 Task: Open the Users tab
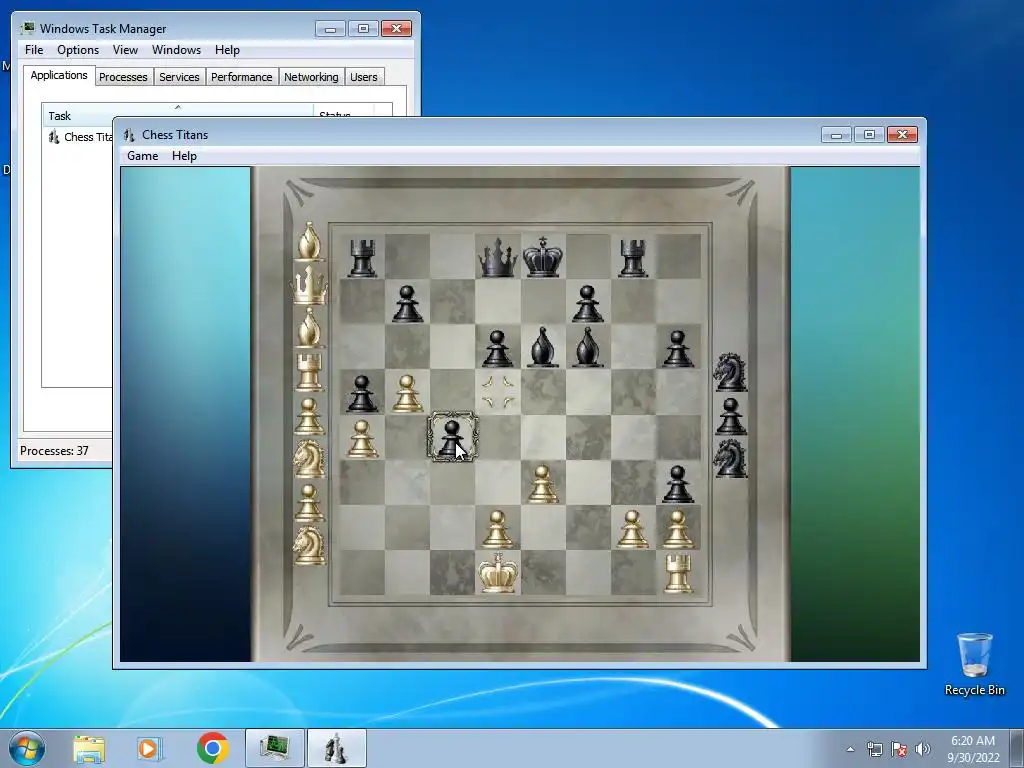pyautogui.click(x=364, y=77)
